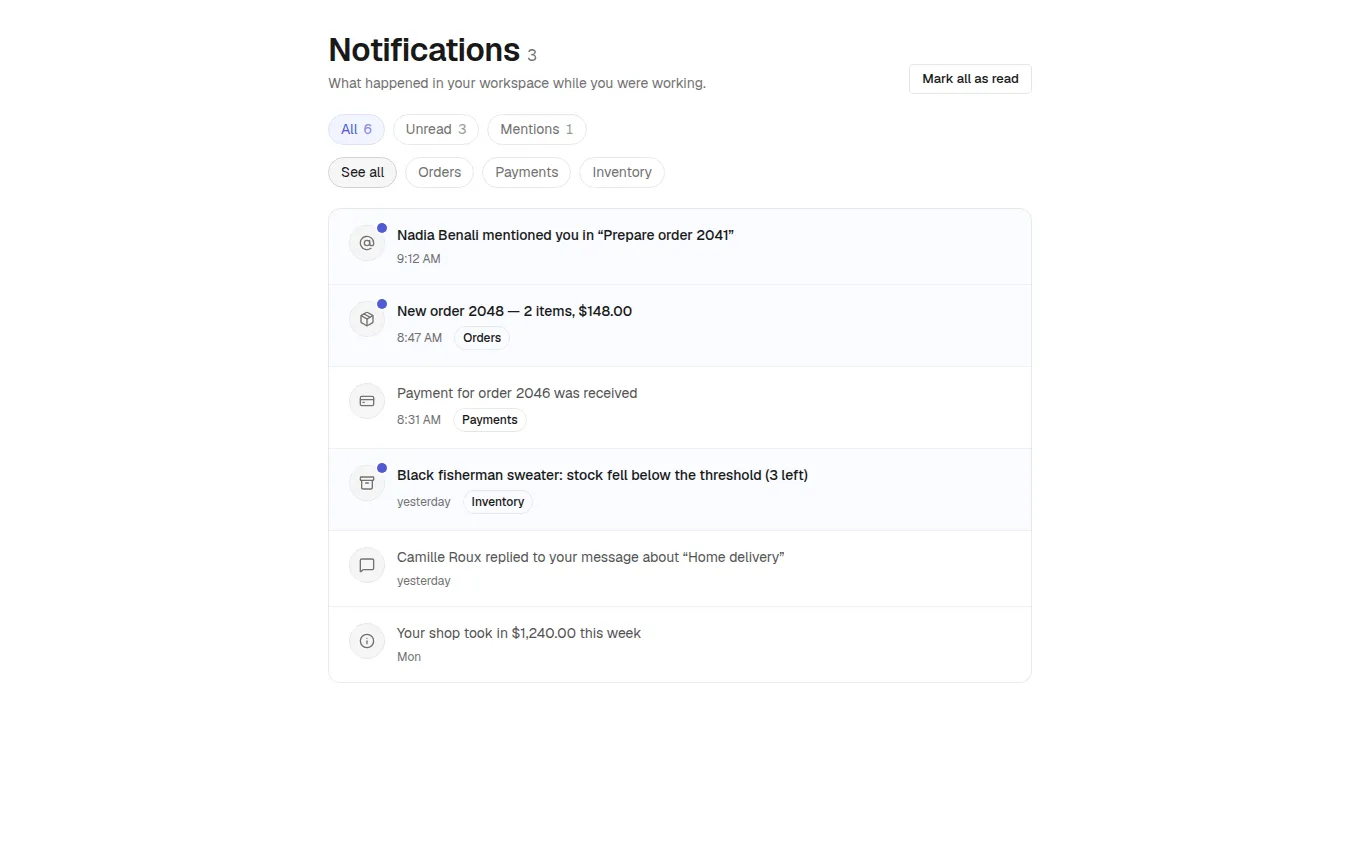Image resolution: width=1360 pixels, height=850 pixels.
Task: Click the archive box icon for Black fisherman sweater
Action: click(367, 483)
